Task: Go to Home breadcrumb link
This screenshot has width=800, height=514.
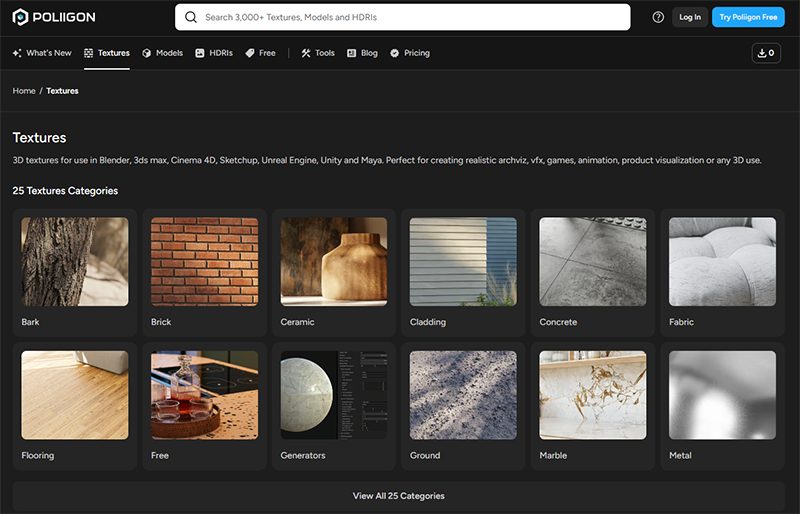Action: [24, 91]
